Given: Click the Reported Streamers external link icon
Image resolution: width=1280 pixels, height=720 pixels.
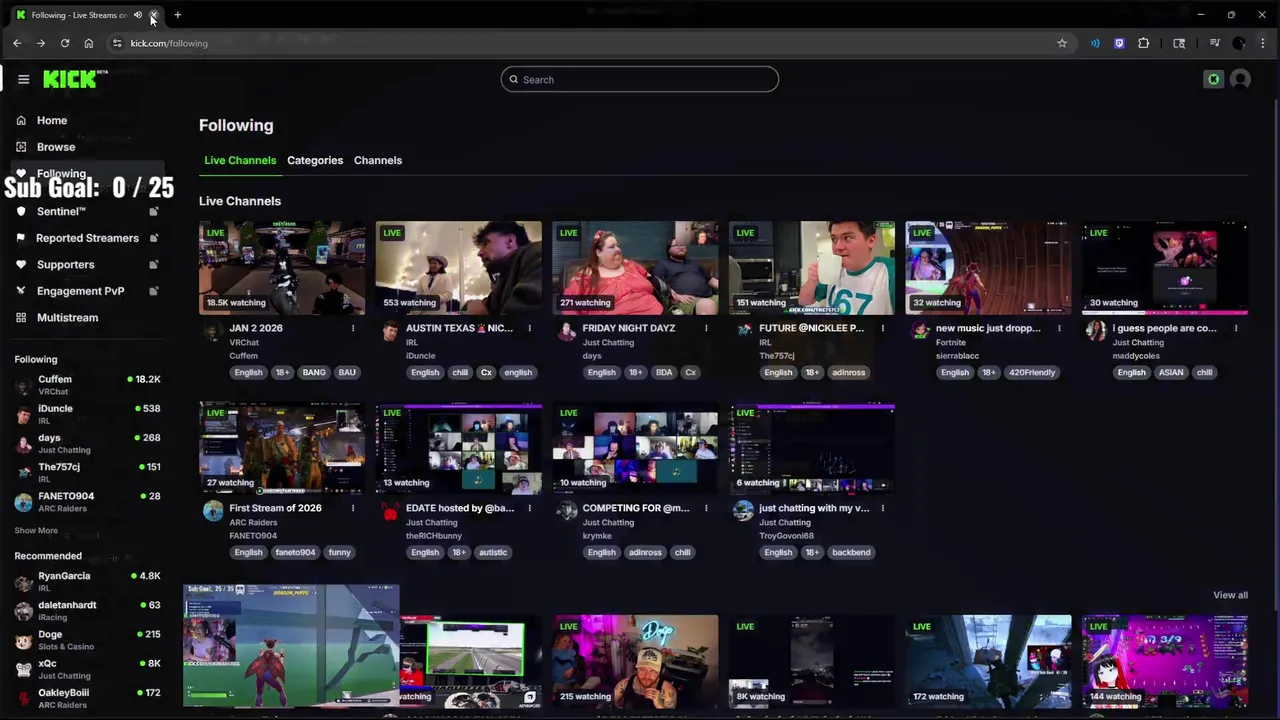Looking at the screenshot, I should [x=154, y=238].
